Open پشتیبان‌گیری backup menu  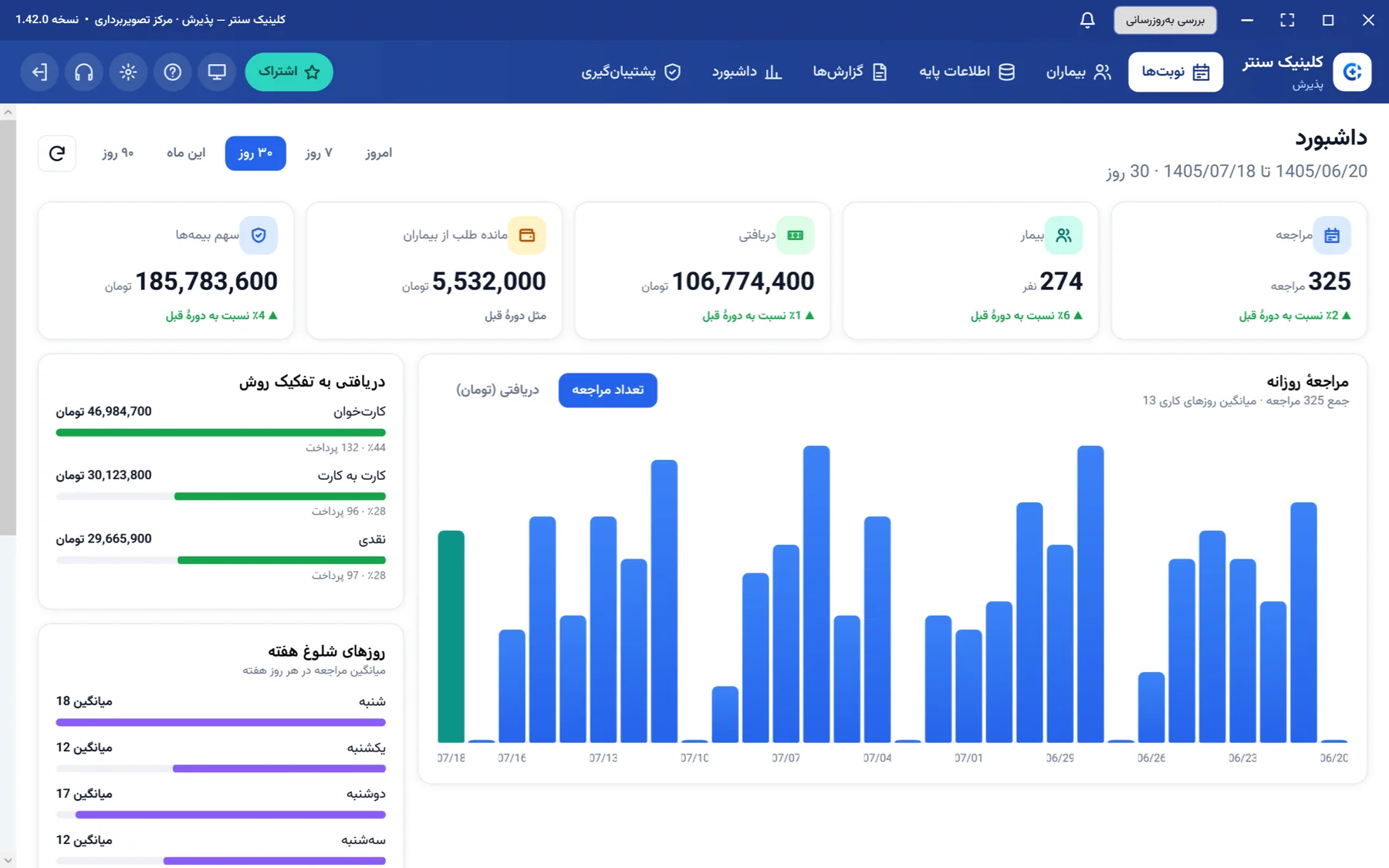point(631,72)
